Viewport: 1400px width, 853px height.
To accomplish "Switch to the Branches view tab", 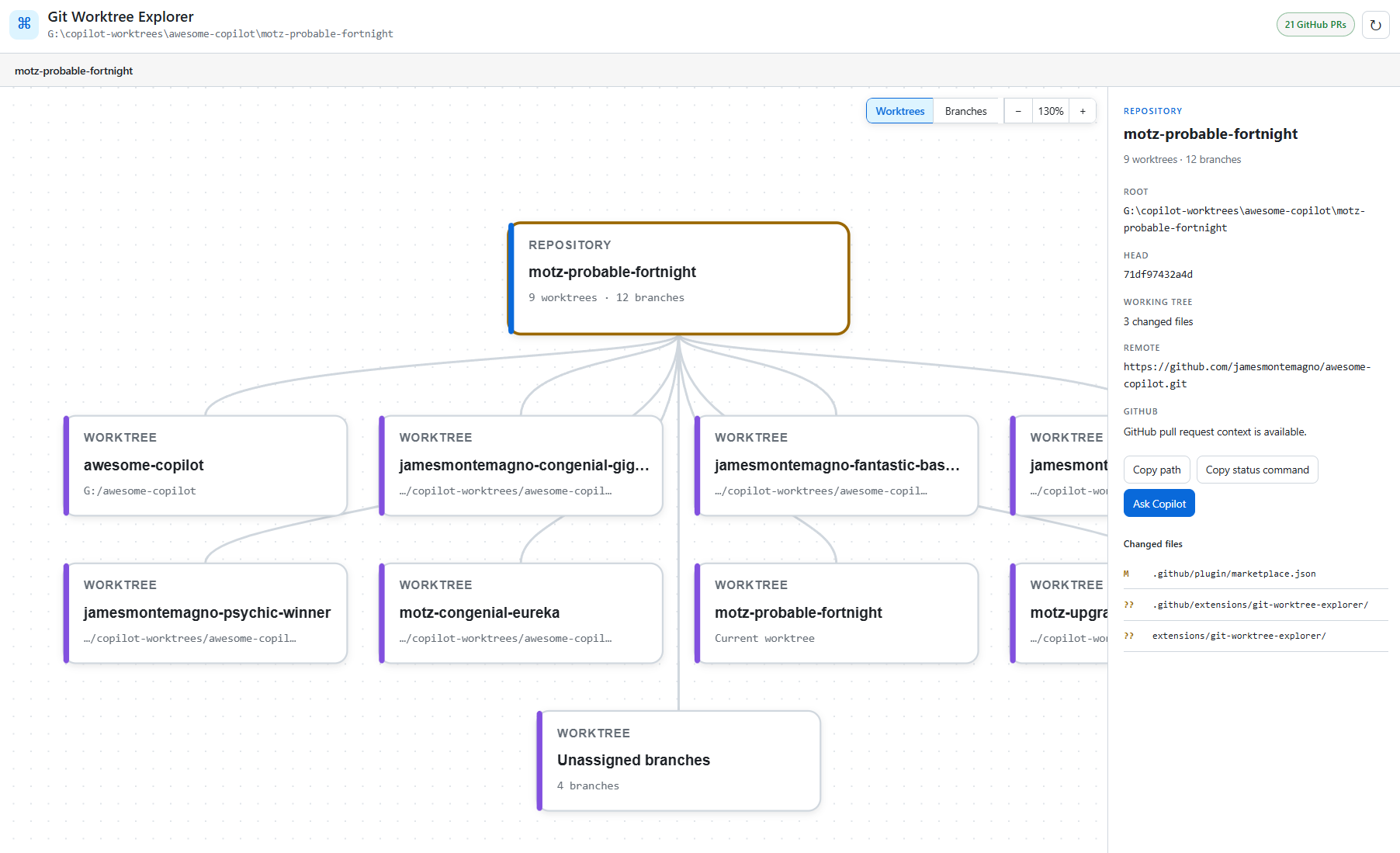I will [x=965, y=111].
